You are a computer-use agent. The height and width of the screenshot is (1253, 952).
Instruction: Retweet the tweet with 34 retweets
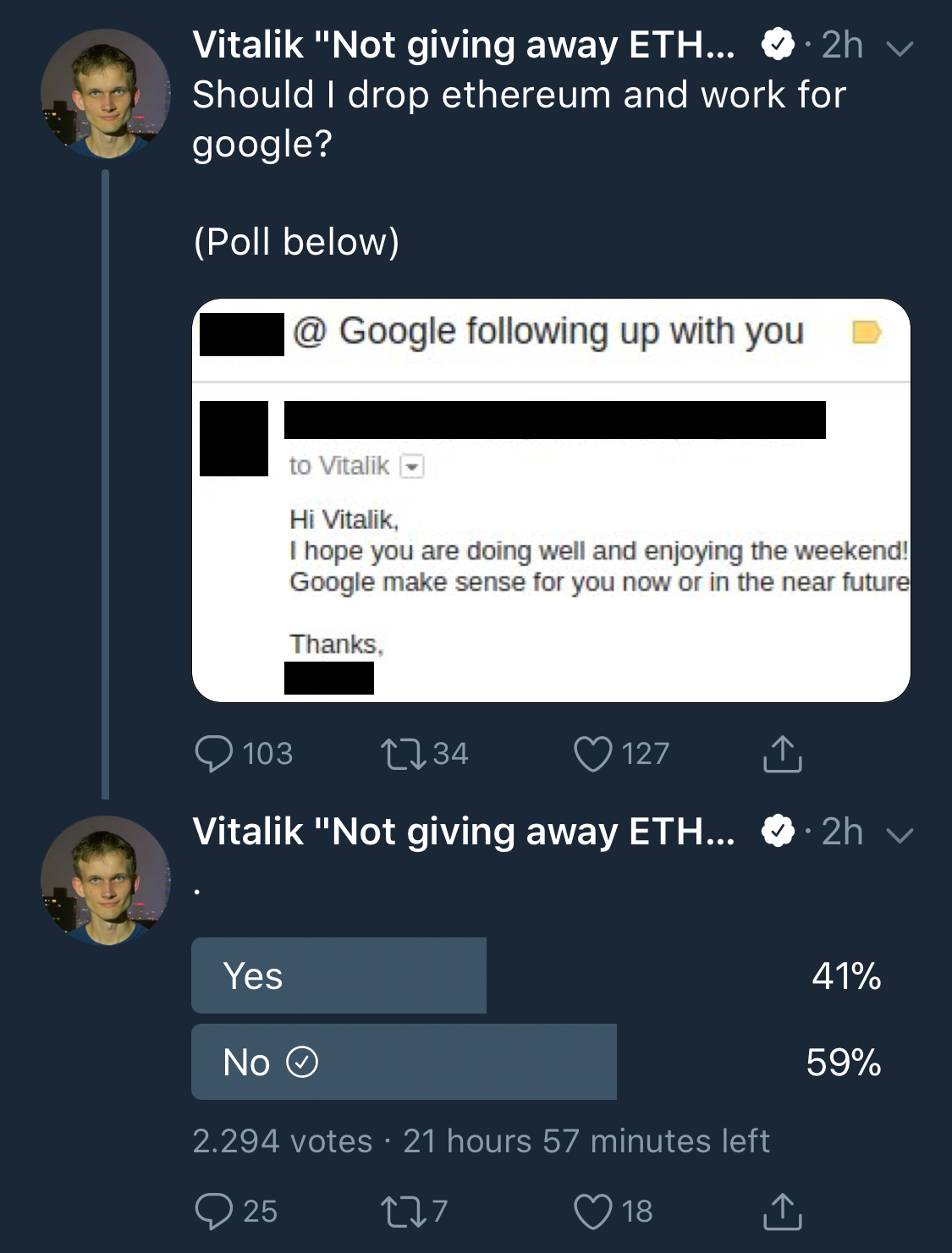404,754
